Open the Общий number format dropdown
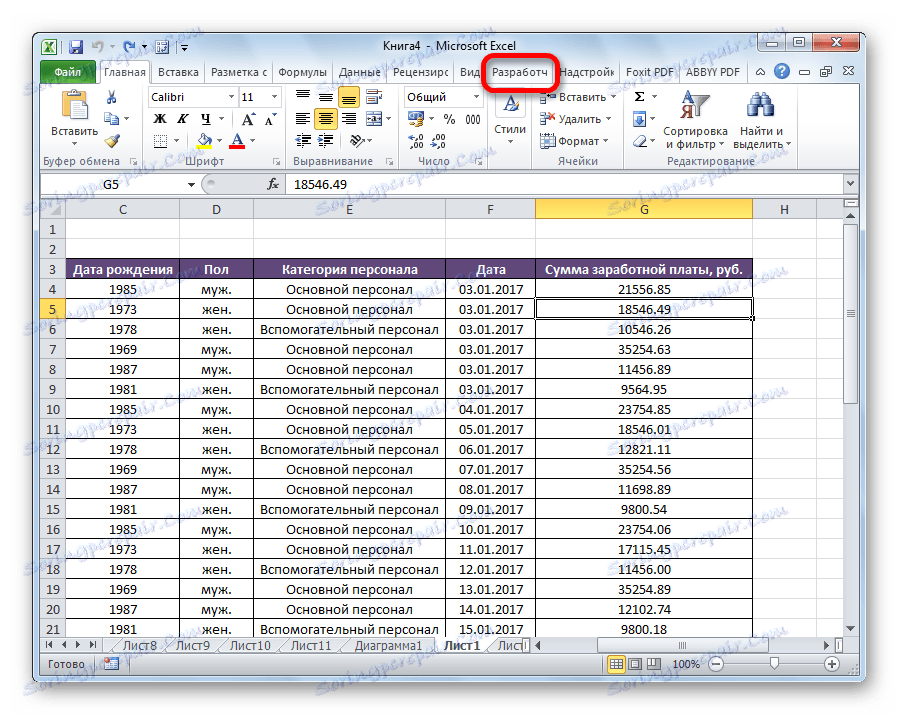Viewport: 899px width, 715px height. tap(476, 97)
